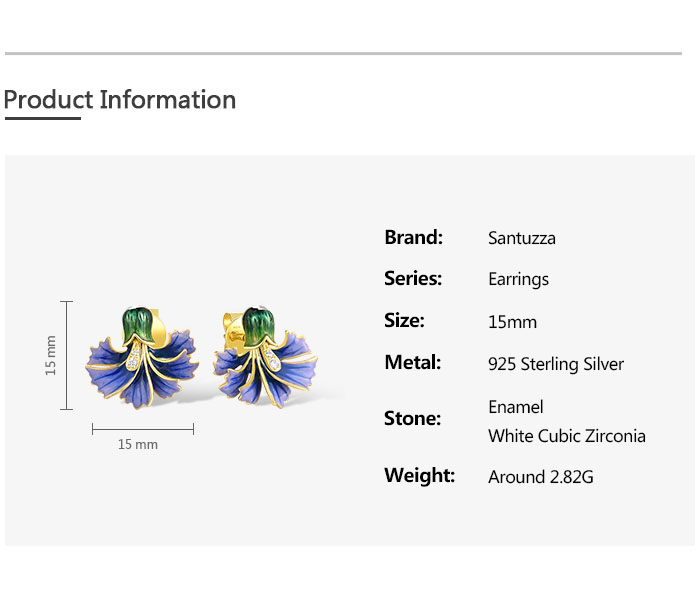Open the Santuzza brand name

click(x=522, y=238)
